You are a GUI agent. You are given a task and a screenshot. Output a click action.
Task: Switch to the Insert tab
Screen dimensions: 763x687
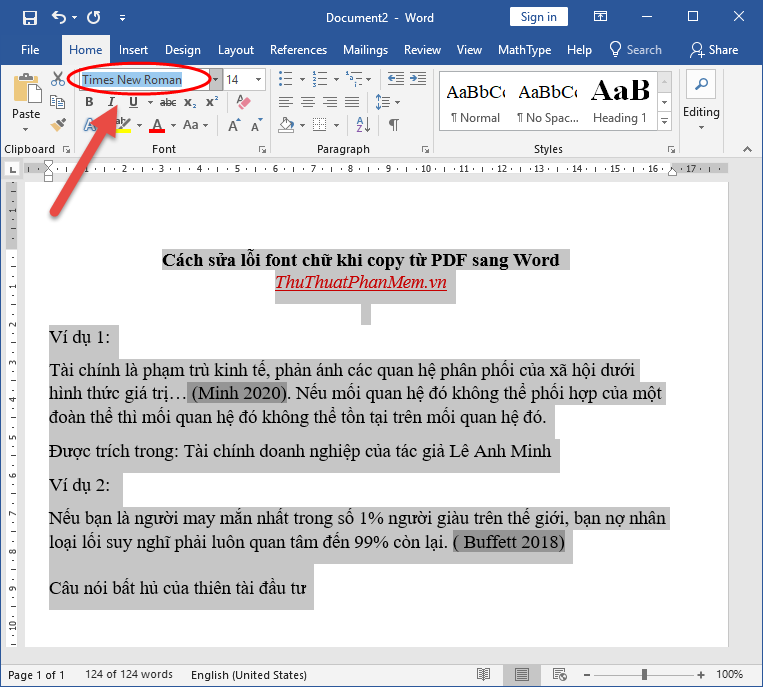pyautogui.click(x=133, y=50)
